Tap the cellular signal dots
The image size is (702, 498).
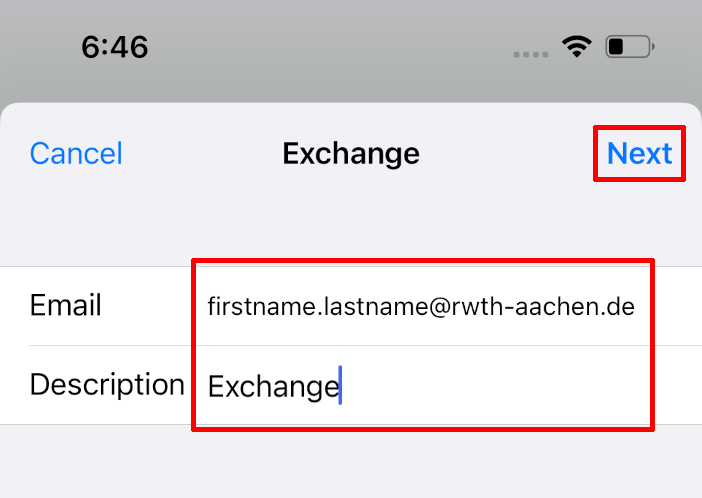click(530, 47)
